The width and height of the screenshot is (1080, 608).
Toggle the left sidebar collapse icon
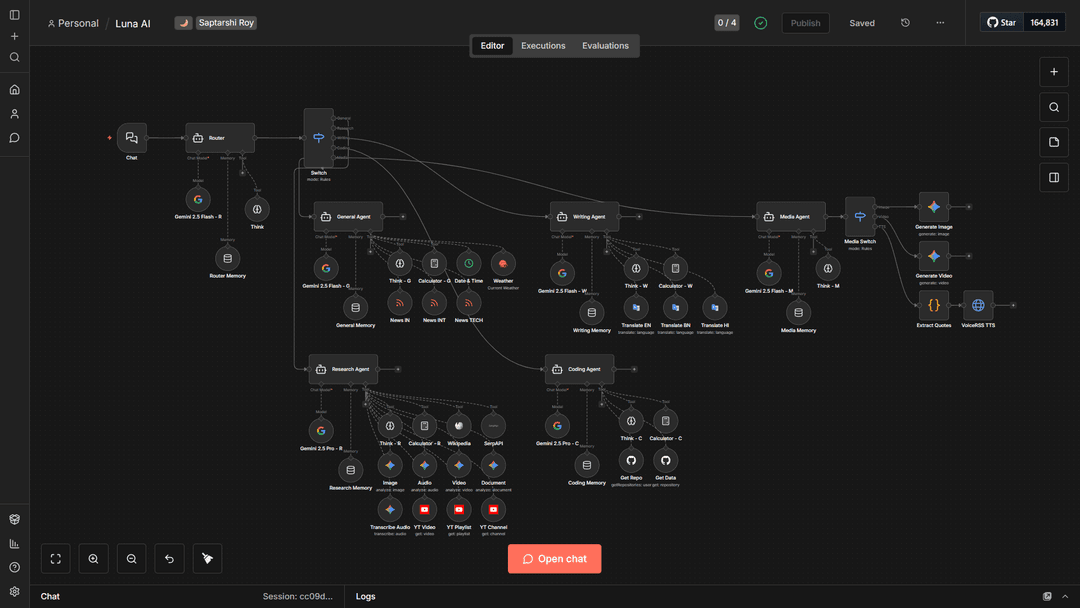(14, 15)
